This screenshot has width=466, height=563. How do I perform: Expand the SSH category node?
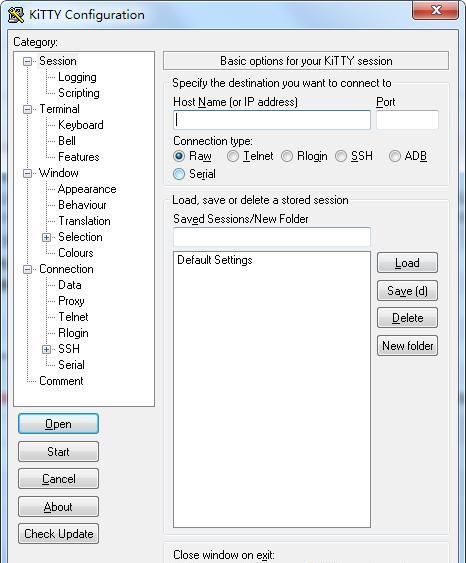[x=46, y=349]
